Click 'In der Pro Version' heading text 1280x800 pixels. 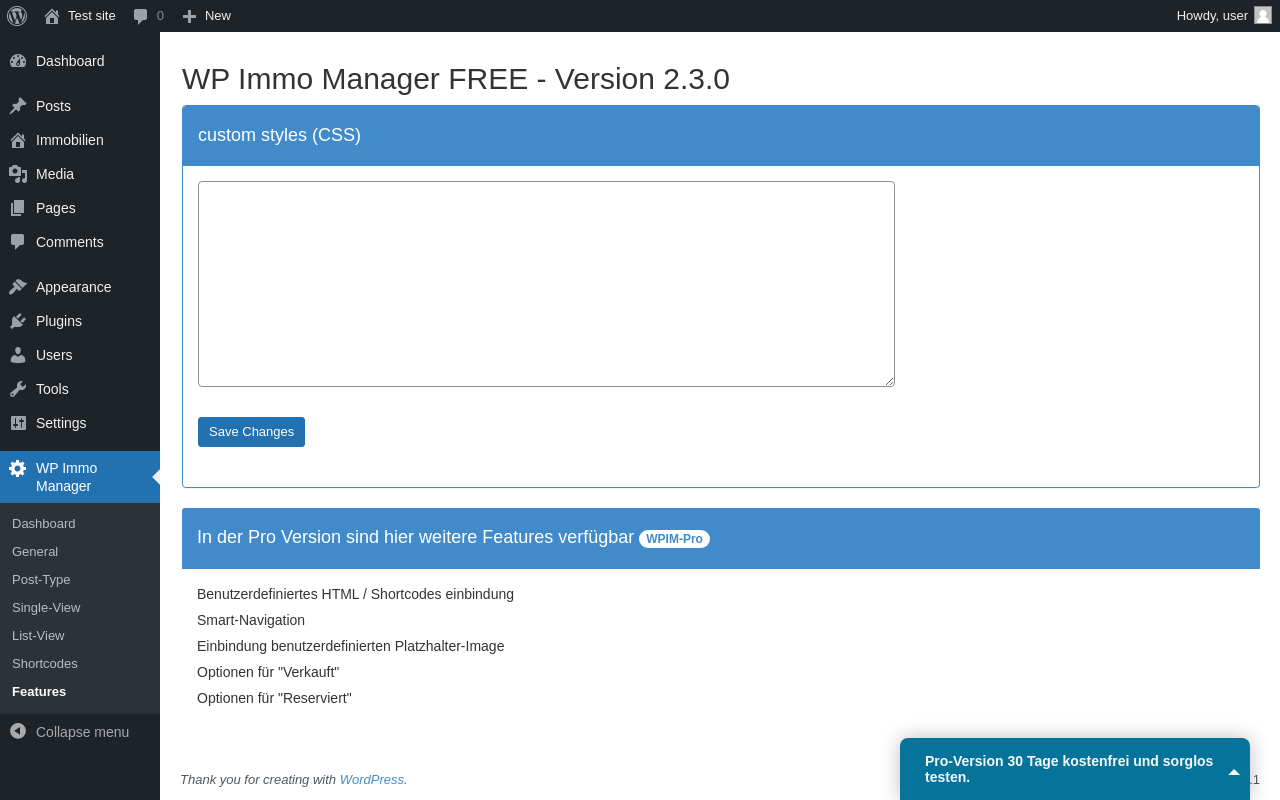(x=415, y=537)
